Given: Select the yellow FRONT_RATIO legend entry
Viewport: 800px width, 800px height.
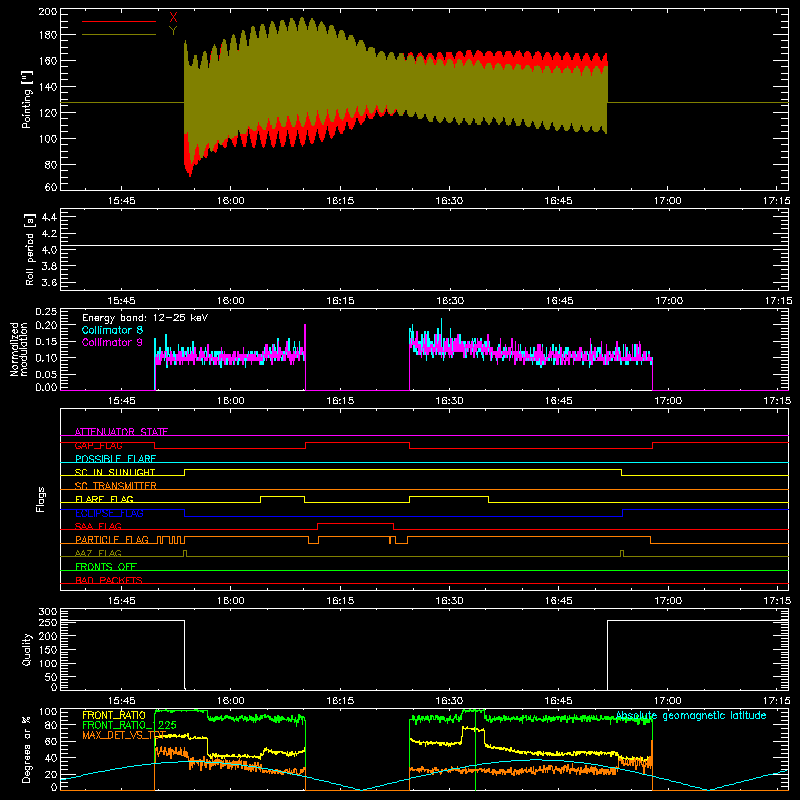Looking at the screenshot, I should pos(114,715).
